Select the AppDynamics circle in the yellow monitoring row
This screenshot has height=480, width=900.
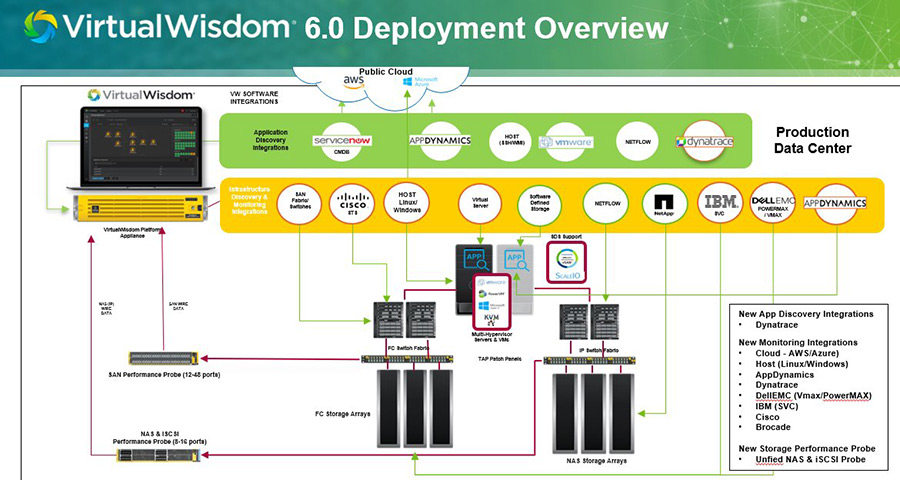click(x=835, y=204)
